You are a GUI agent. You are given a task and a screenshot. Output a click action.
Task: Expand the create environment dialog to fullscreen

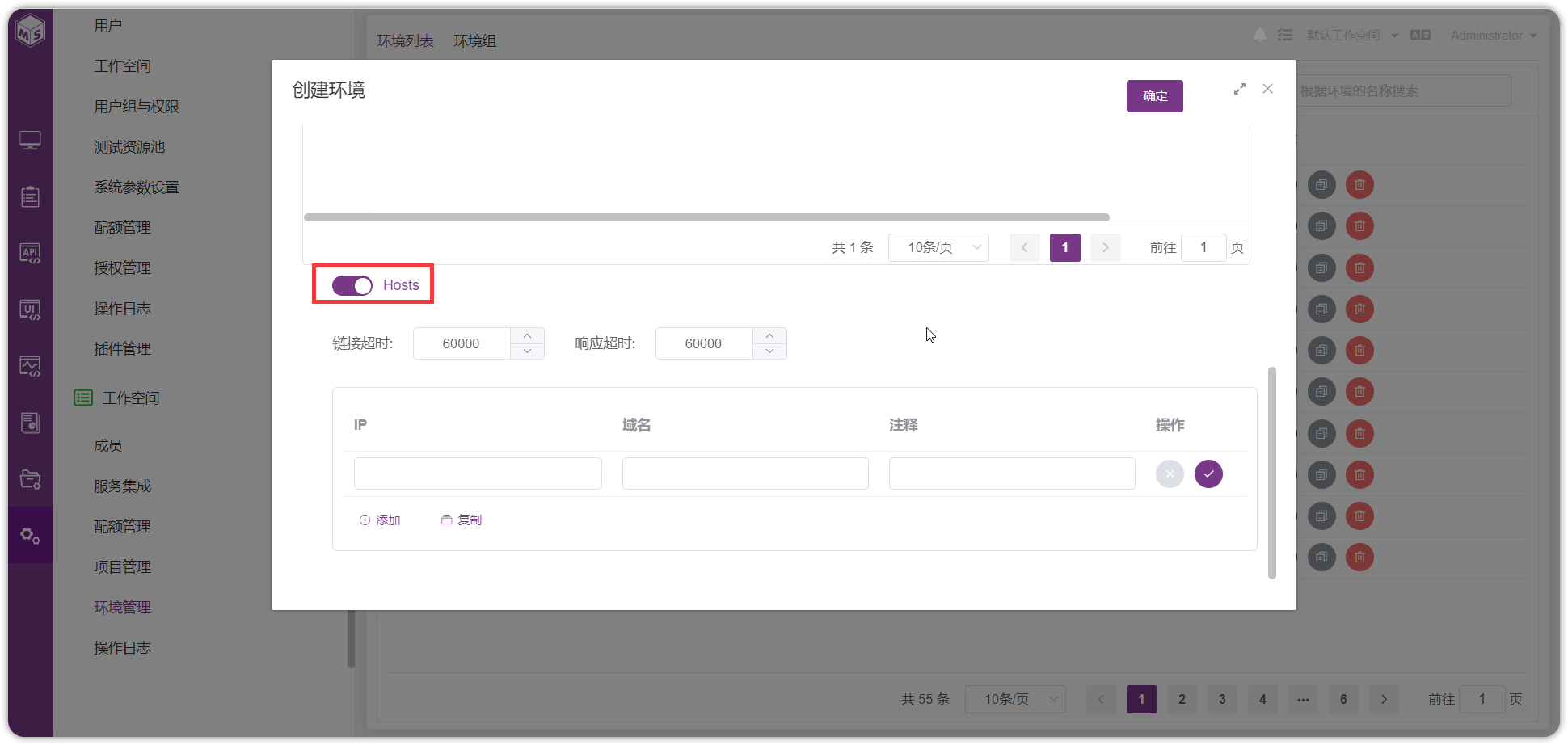click(1240, 89)
